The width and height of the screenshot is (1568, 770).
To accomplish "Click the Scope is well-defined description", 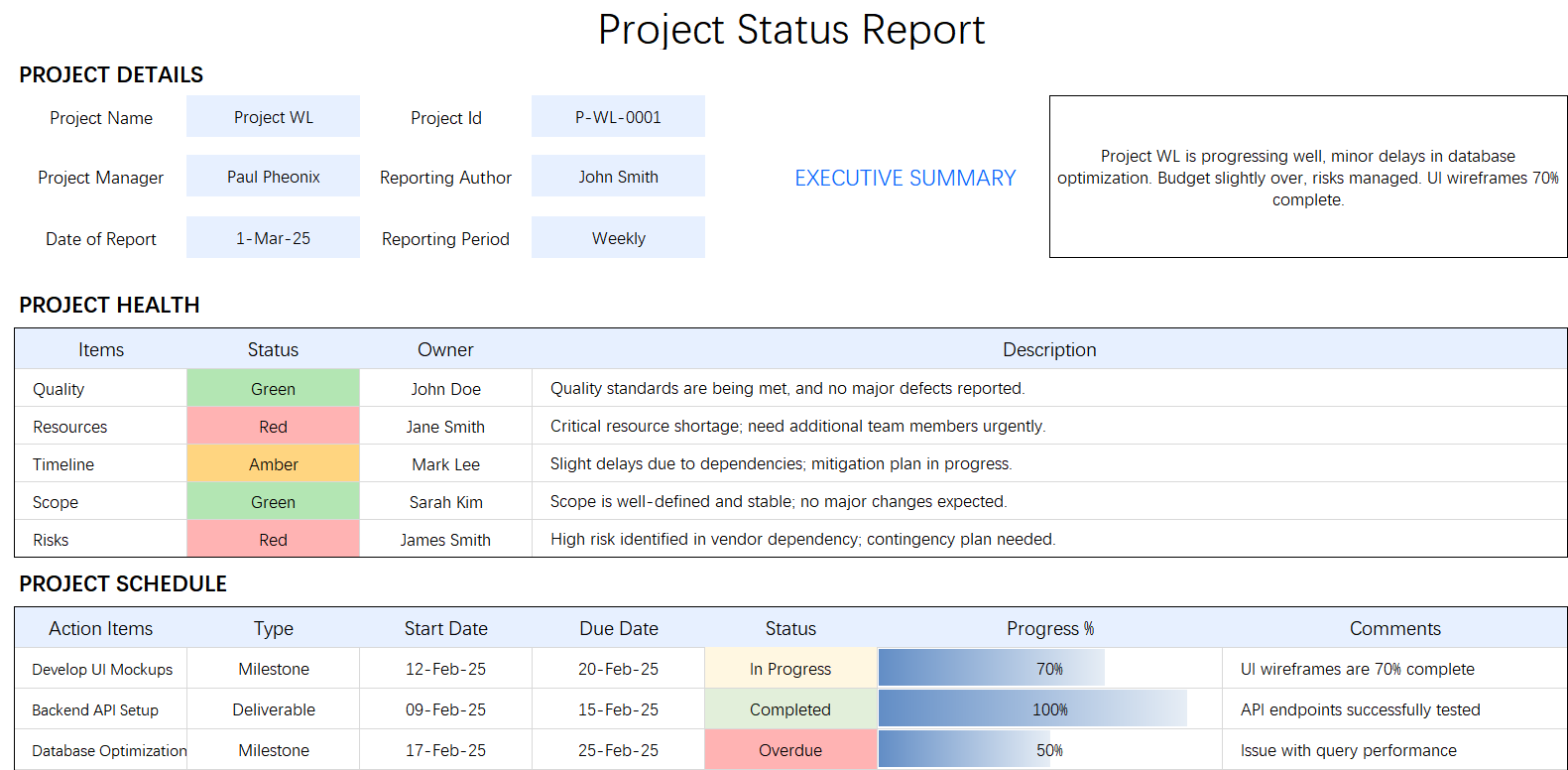I will pyautogui.click(x=1049, y=501).
